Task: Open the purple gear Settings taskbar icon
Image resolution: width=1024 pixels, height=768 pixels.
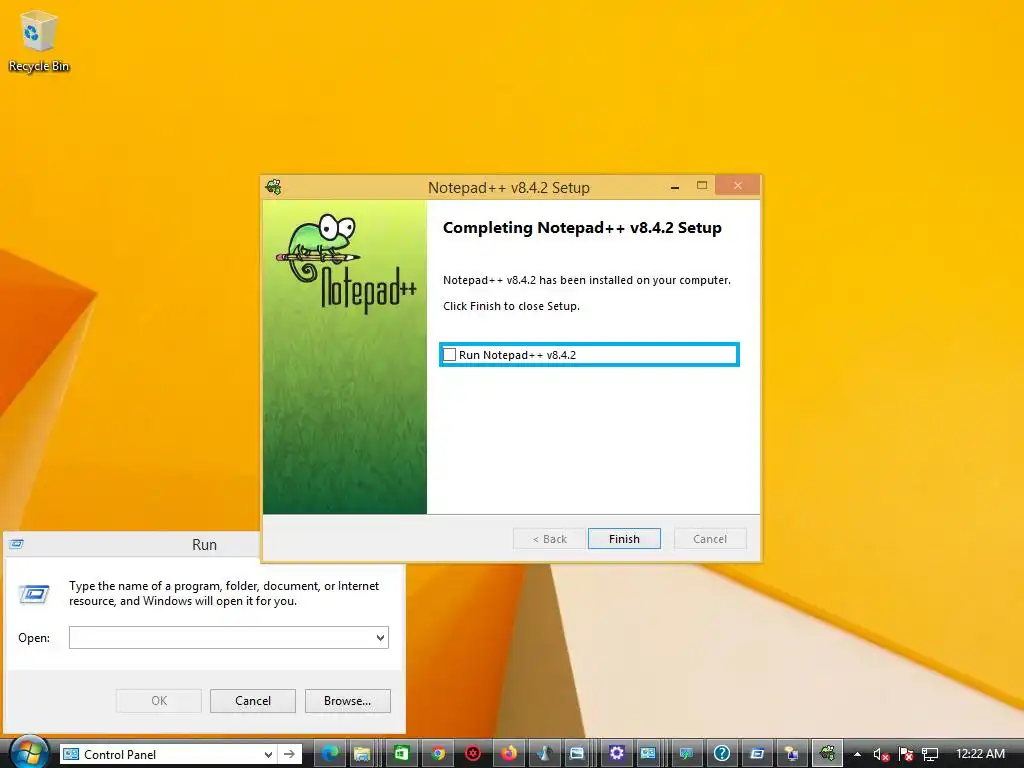Action: [x=616, y=754]
